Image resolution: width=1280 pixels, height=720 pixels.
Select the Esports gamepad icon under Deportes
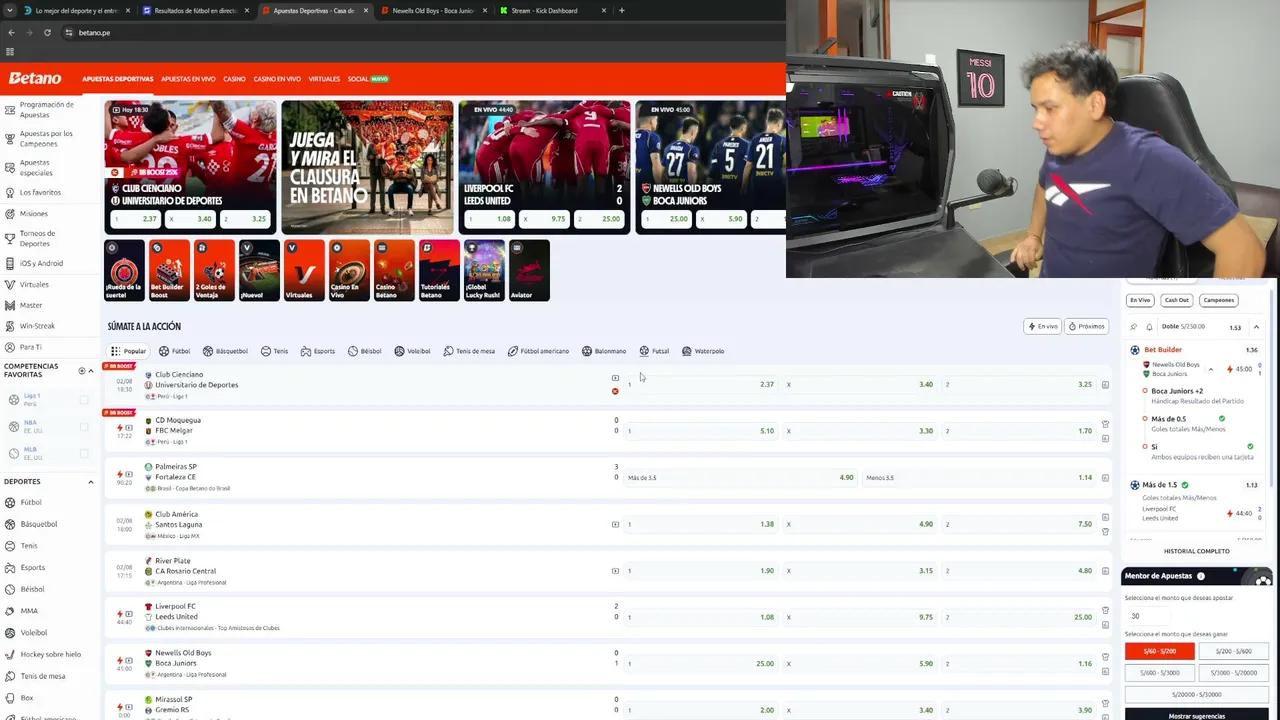tap(9, 567)
